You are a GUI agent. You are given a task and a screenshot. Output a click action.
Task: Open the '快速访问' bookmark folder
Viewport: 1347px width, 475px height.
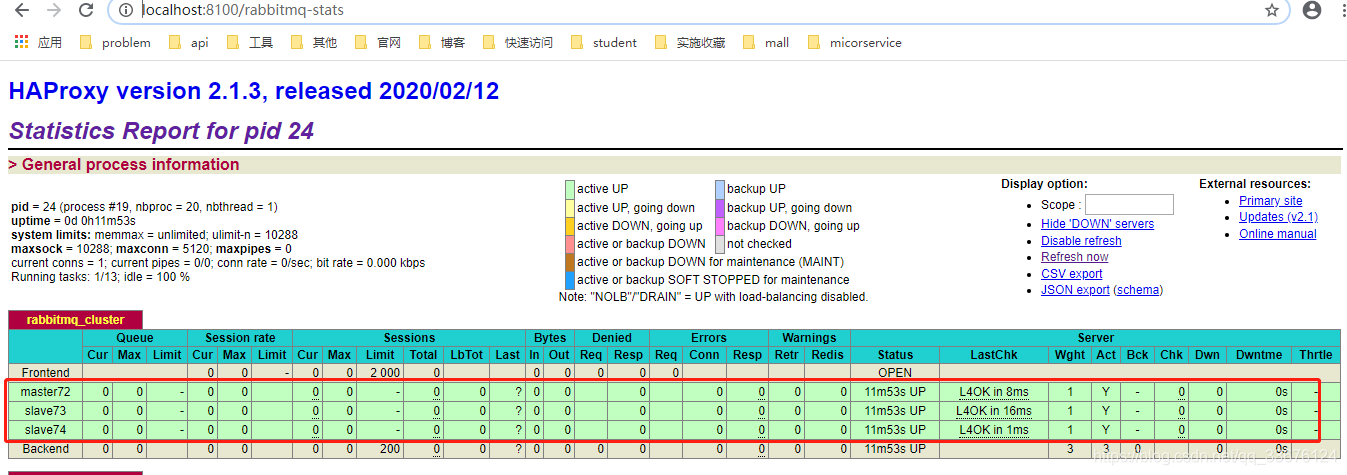click(517, 42)
